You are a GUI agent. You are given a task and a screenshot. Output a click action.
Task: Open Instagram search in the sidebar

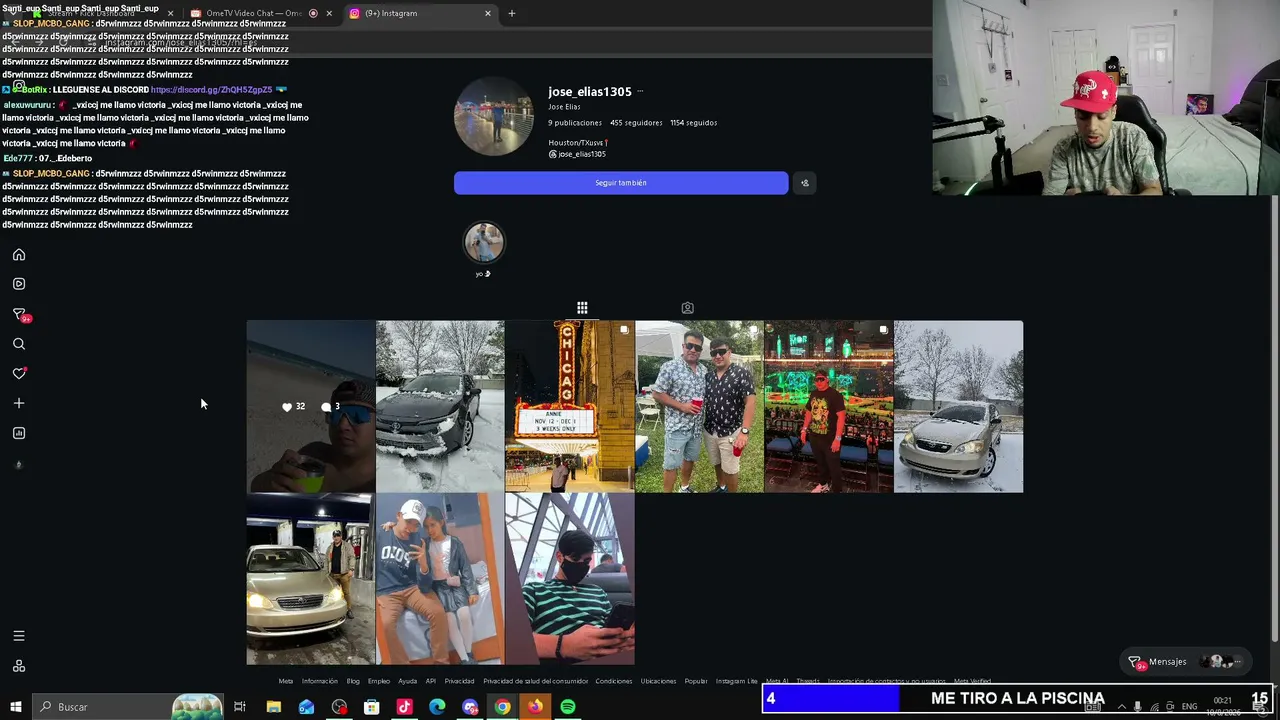[x=19, y=344]
